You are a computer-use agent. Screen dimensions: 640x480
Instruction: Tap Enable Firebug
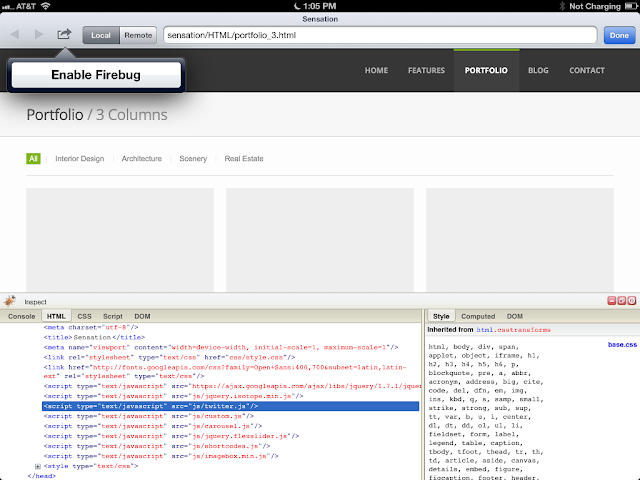click(x=96, y=75)
